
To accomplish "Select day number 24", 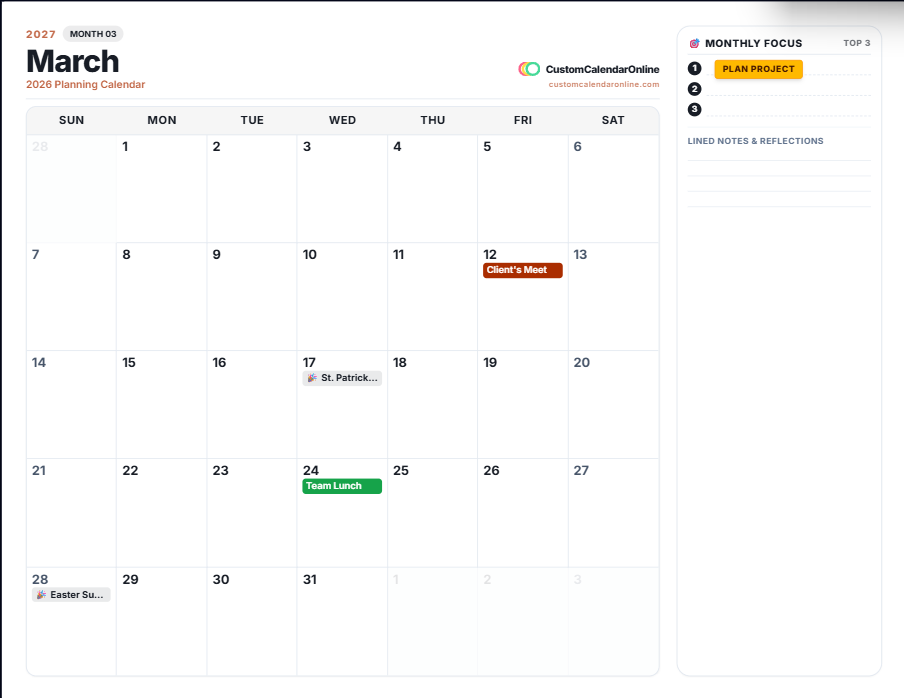I will point(311,471).
